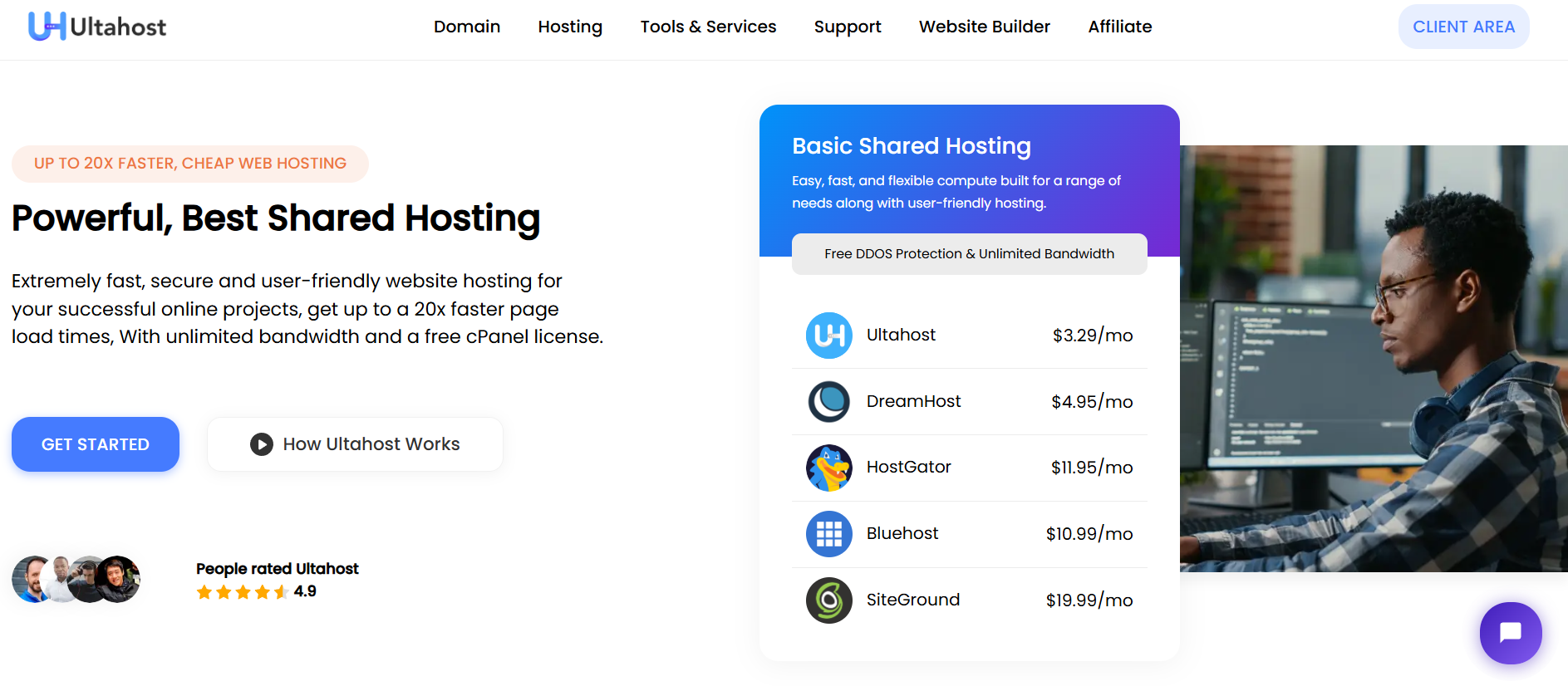Viewport: 1568px width, 686px height.
Task: Go to Website Builder page
Action: pos(985,27)
